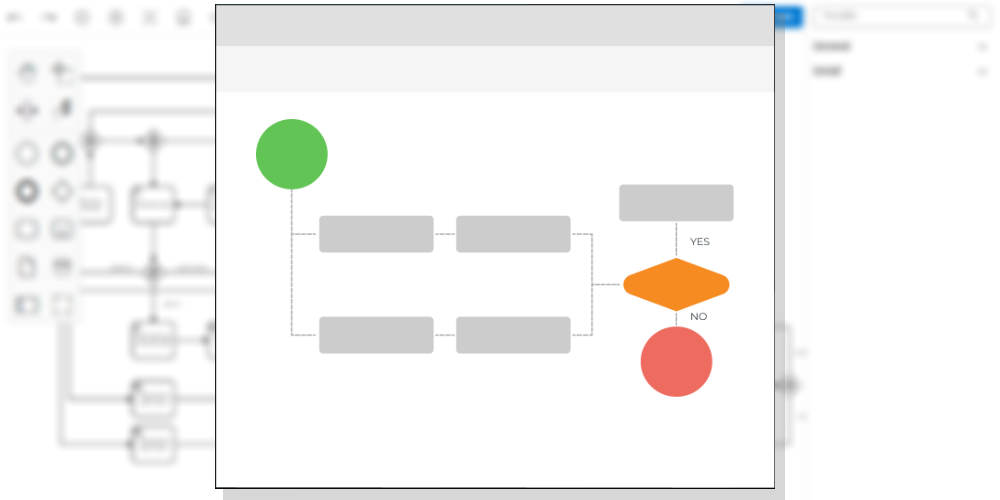Viewport: 1000px width, 500px height.
Task: Choose the diamond gateway palette shape
Action: (x=62, y=191)
